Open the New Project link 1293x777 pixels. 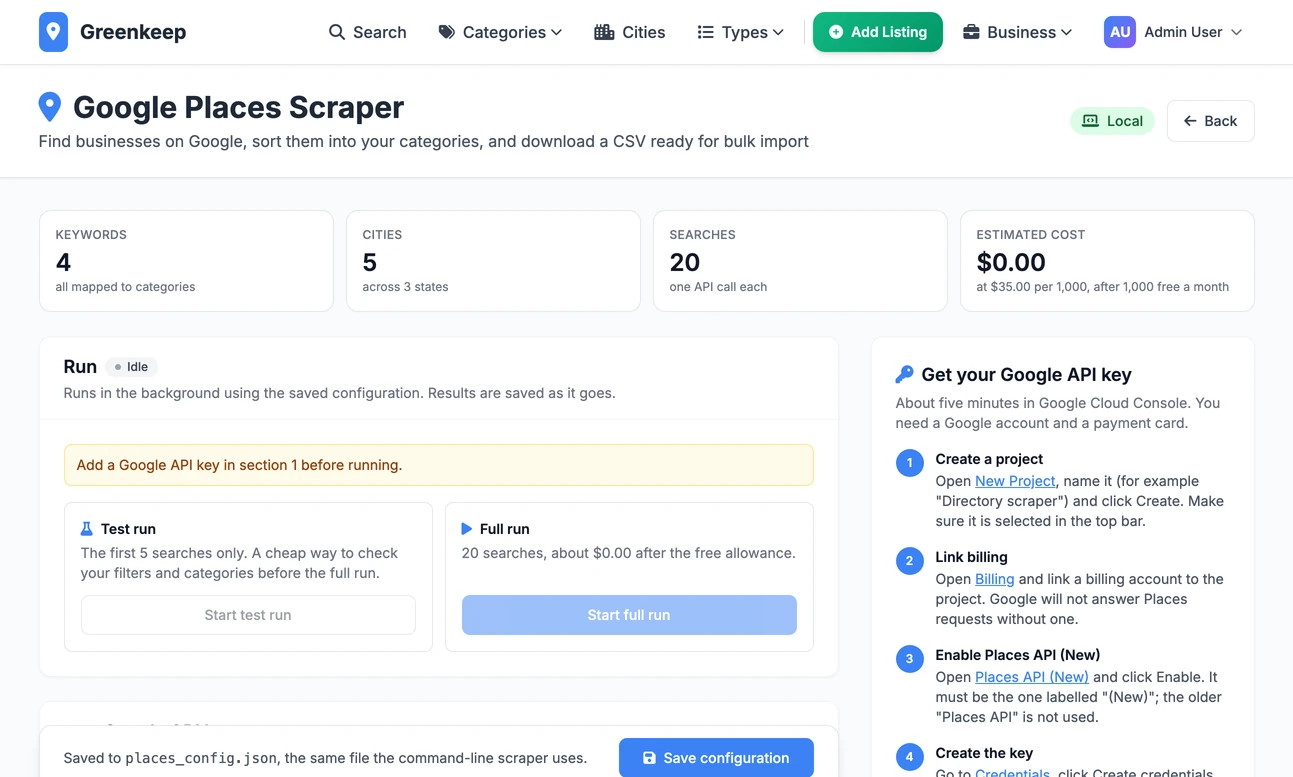[x=1015, y=481]
